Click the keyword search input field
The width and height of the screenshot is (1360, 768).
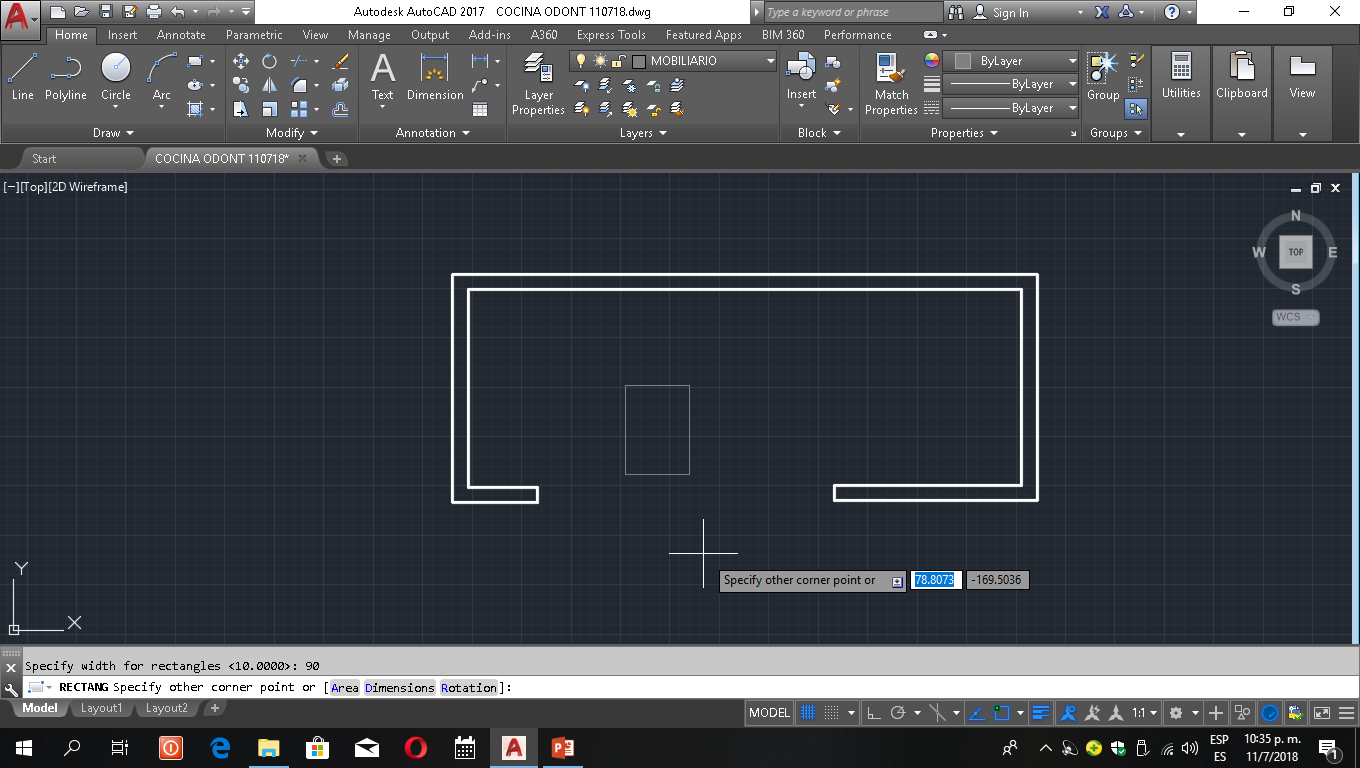(853, 12)
